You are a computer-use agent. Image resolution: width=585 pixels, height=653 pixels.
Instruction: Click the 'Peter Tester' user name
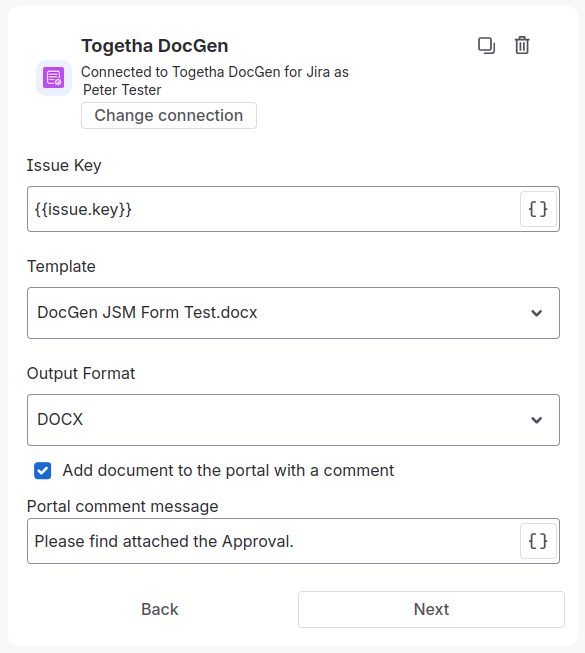122,90
